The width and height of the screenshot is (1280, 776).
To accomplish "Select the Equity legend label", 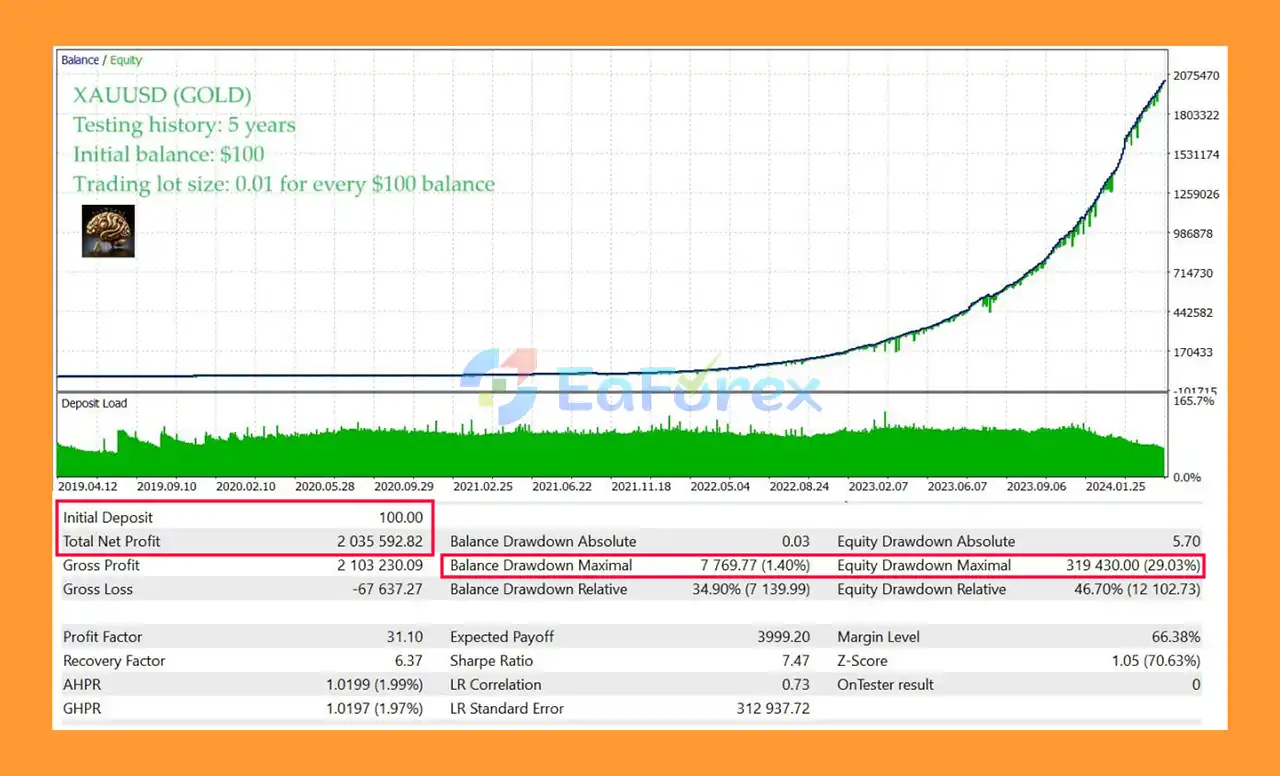I will 126,60.
